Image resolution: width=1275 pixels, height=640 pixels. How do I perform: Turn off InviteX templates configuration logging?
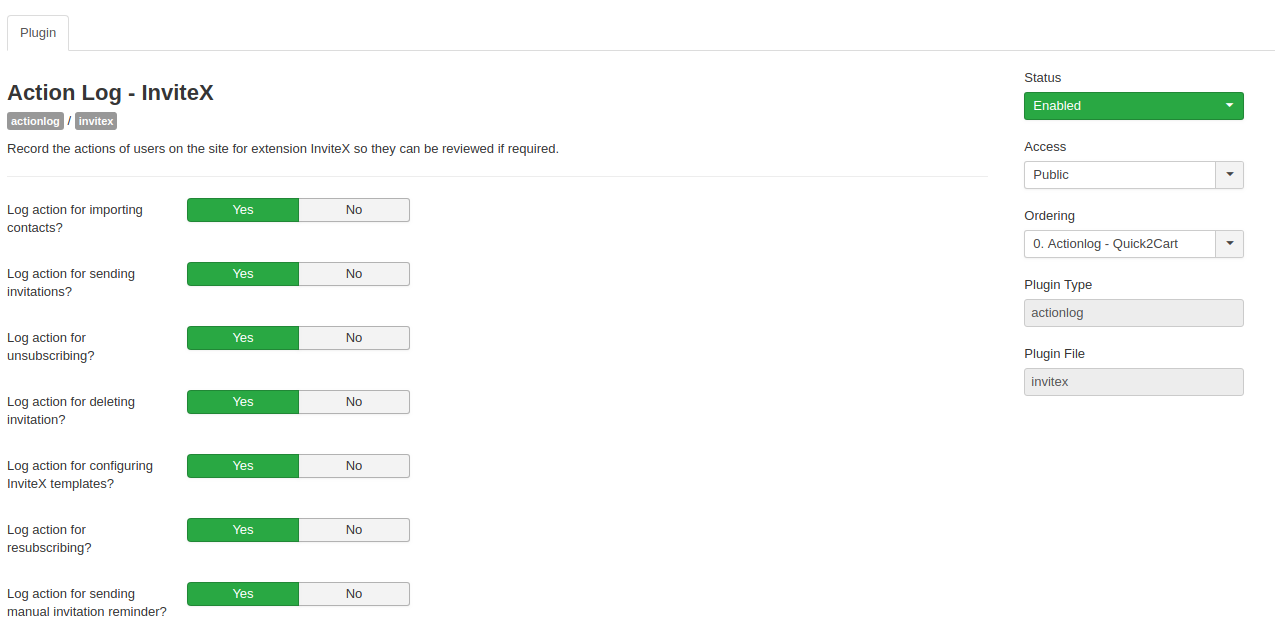354,466
